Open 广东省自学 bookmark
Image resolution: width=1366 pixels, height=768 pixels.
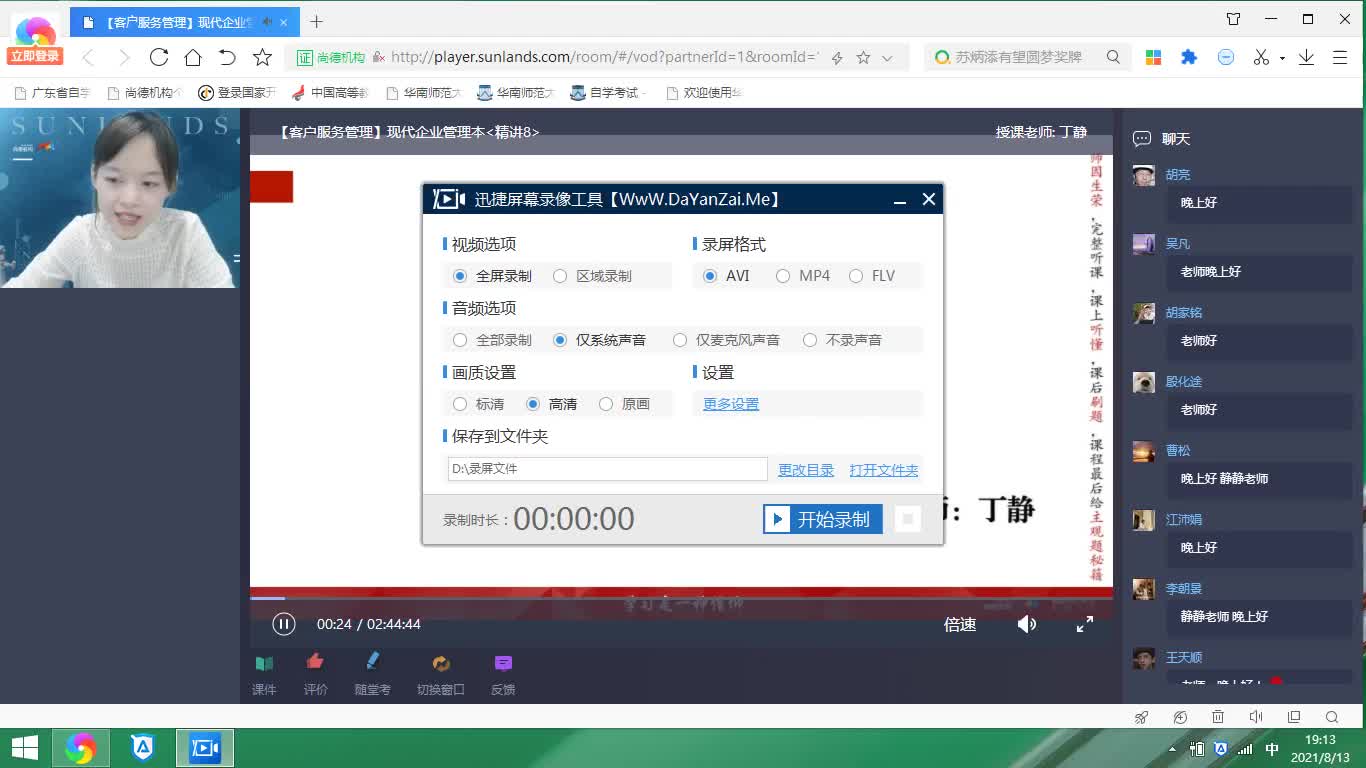point(52,93)
